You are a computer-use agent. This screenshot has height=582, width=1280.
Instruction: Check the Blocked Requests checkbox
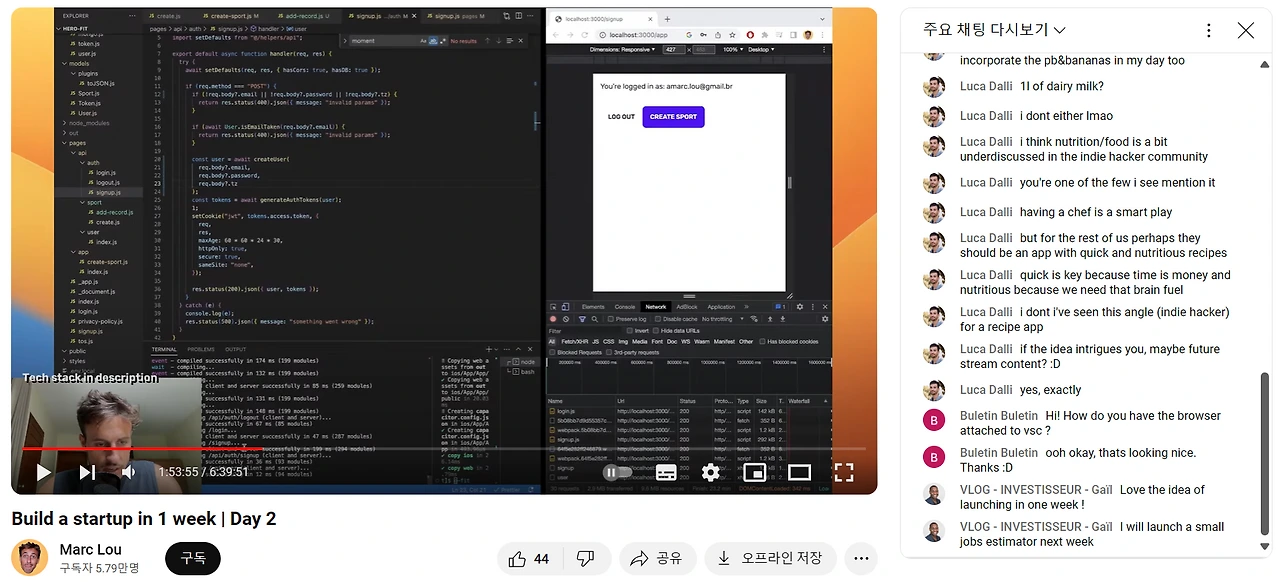pos(552,352)
